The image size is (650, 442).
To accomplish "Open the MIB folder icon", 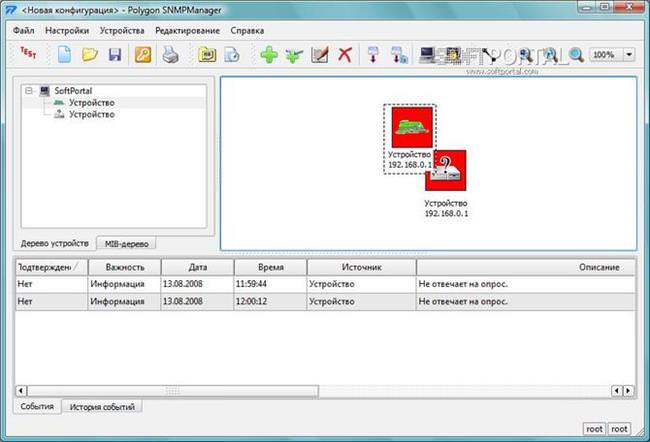I will [x=207, y=55].
